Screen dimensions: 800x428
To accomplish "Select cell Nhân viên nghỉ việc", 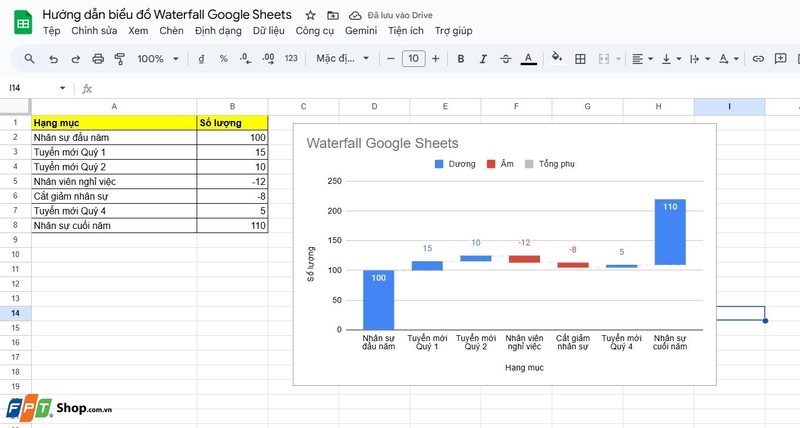I will point(114,182).
